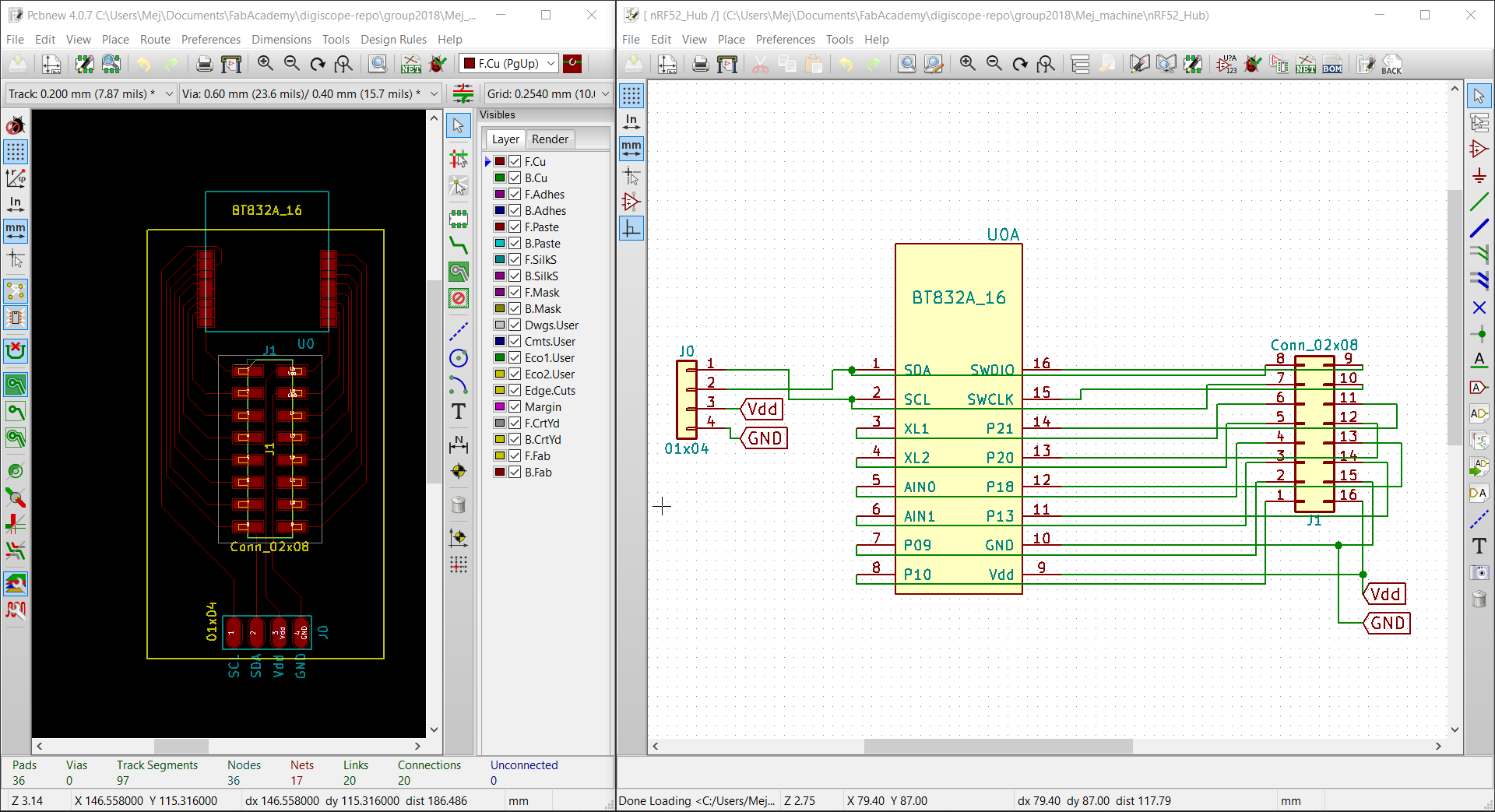
Task: Toggle Dwgs.User layer visibility checkbox
Action: pos(515,325)
